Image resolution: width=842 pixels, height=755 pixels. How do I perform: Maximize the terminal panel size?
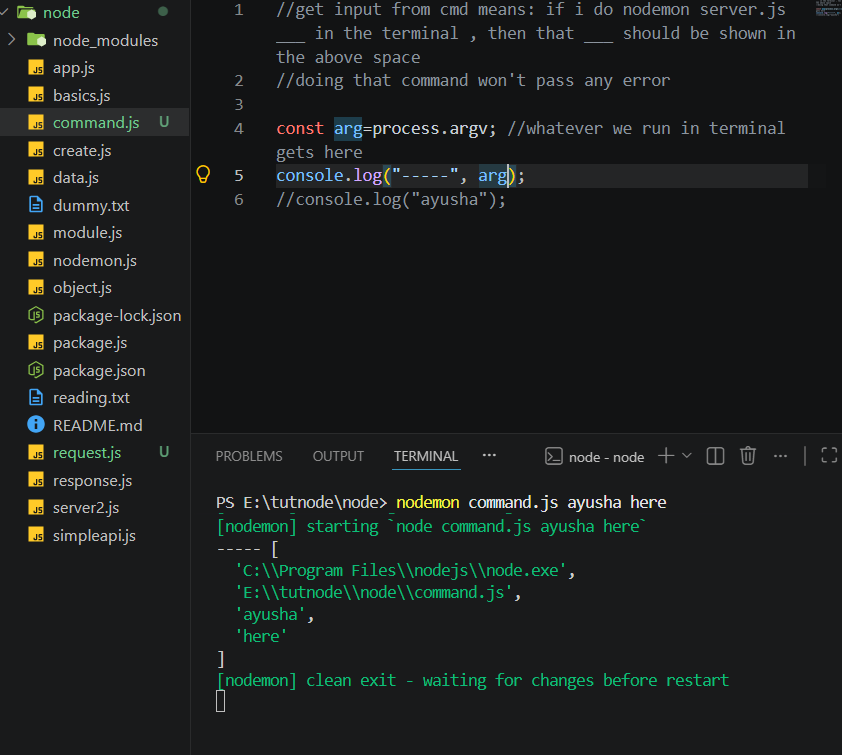(x=829, y=455)
